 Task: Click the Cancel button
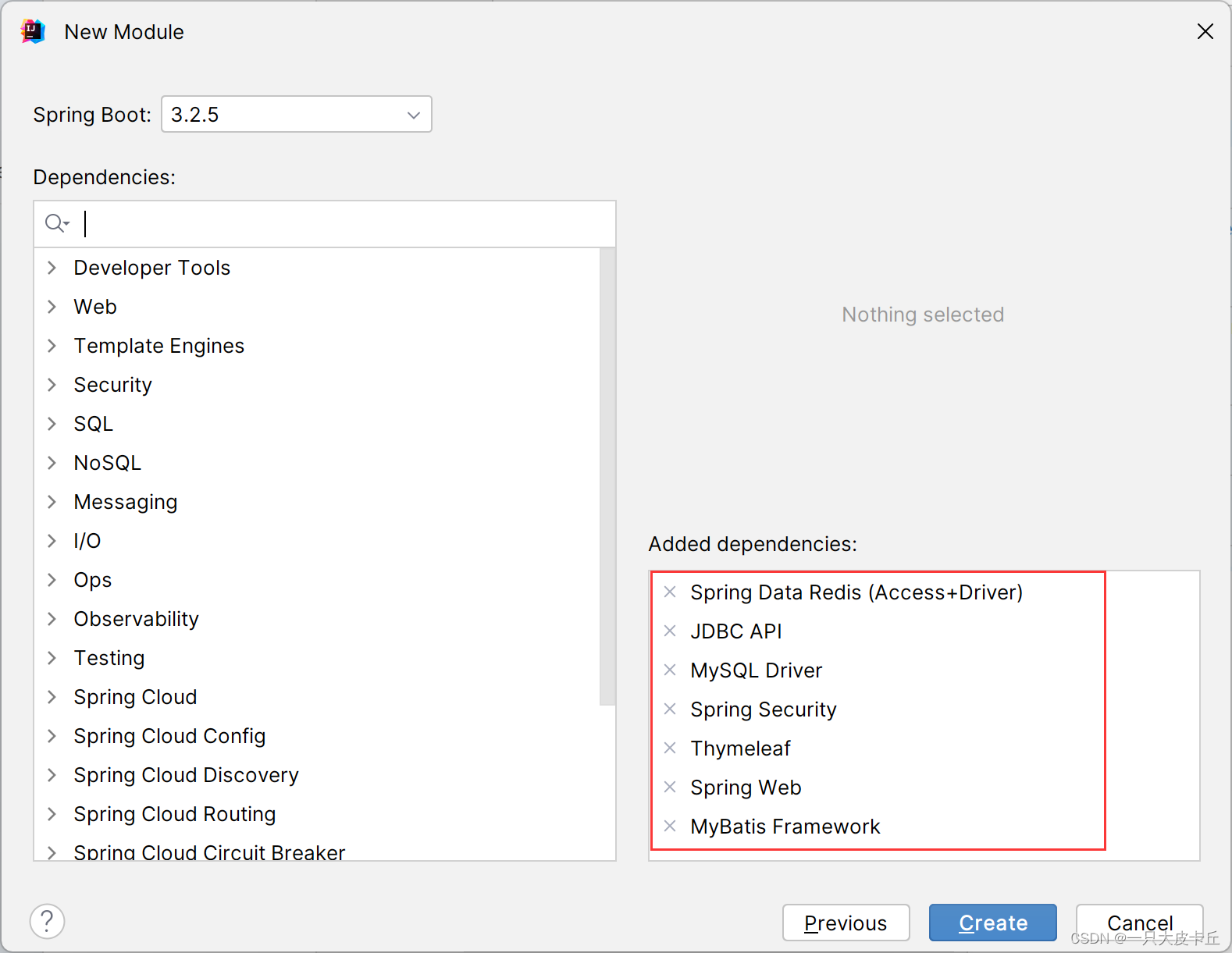pyautogui.click(x=1139, y=923)
